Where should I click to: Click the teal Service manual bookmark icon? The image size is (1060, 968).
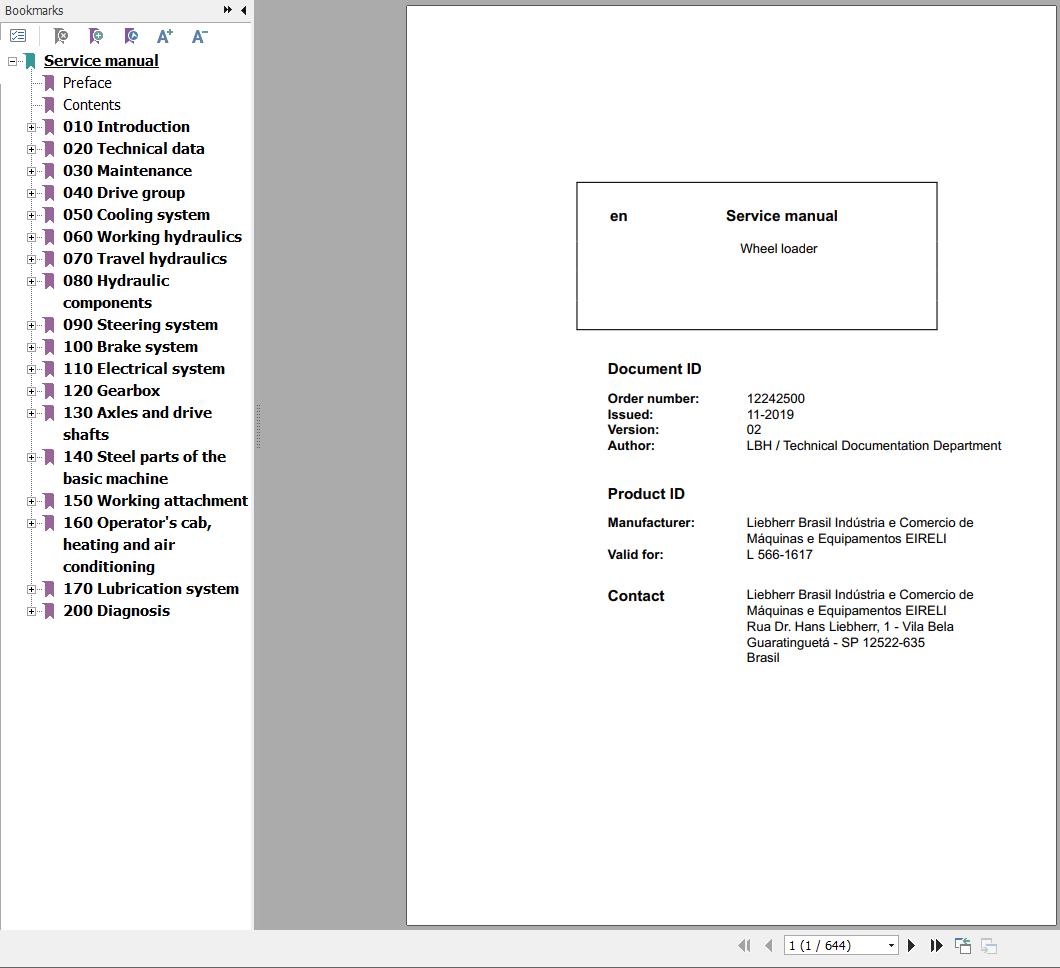coord(30,61)
